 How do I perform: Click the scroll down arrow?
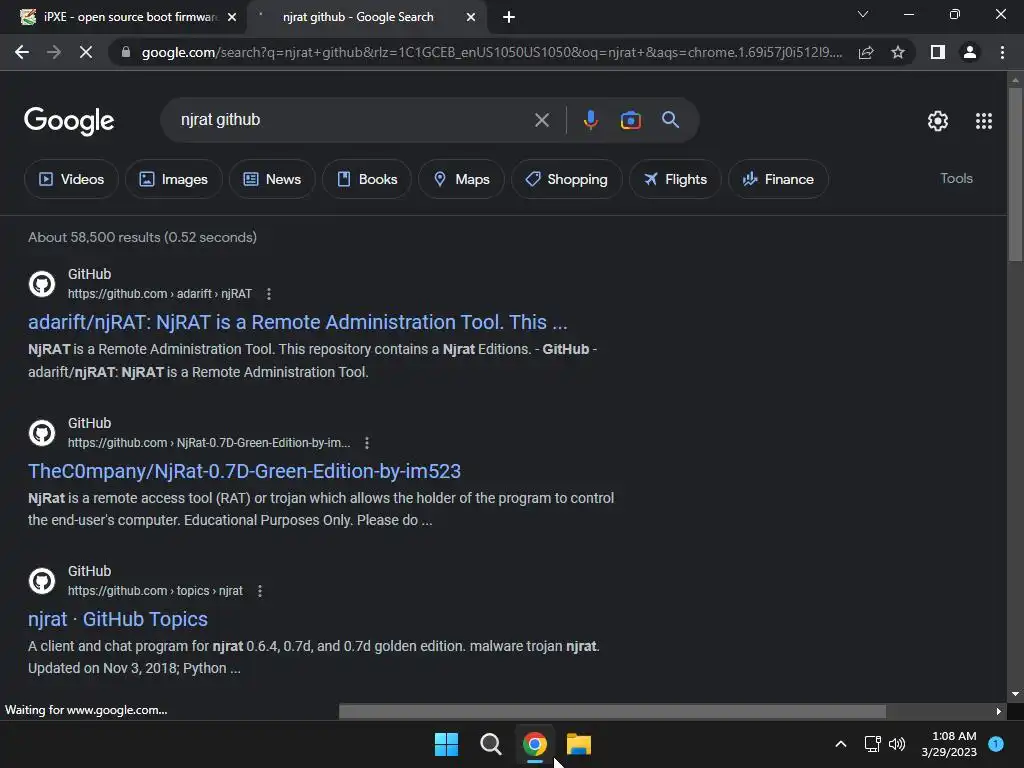pos(1015,694)
